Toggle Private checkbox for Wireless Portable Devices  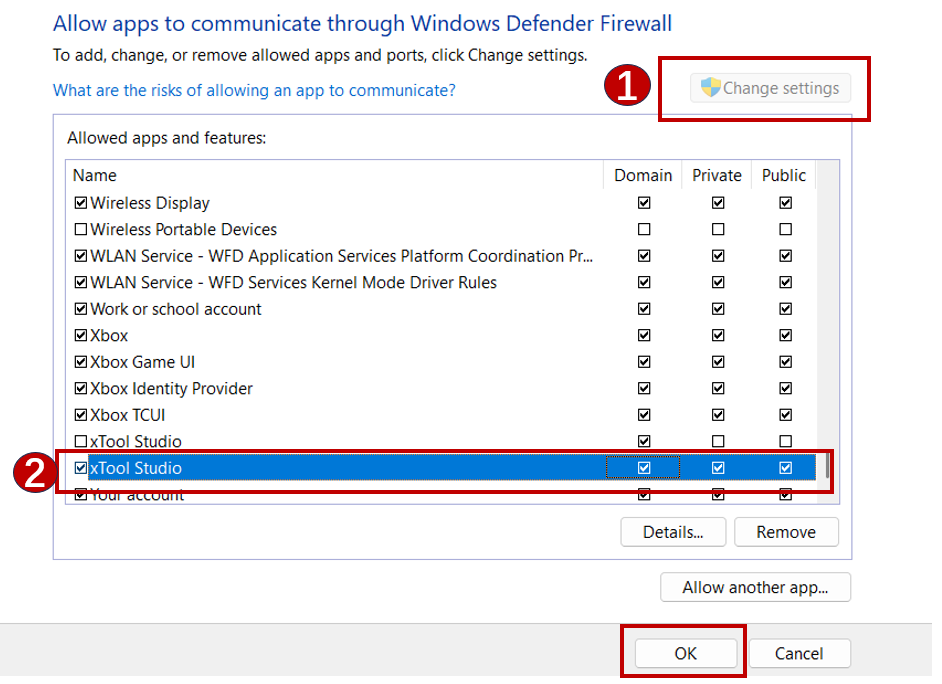coord(717,229)
